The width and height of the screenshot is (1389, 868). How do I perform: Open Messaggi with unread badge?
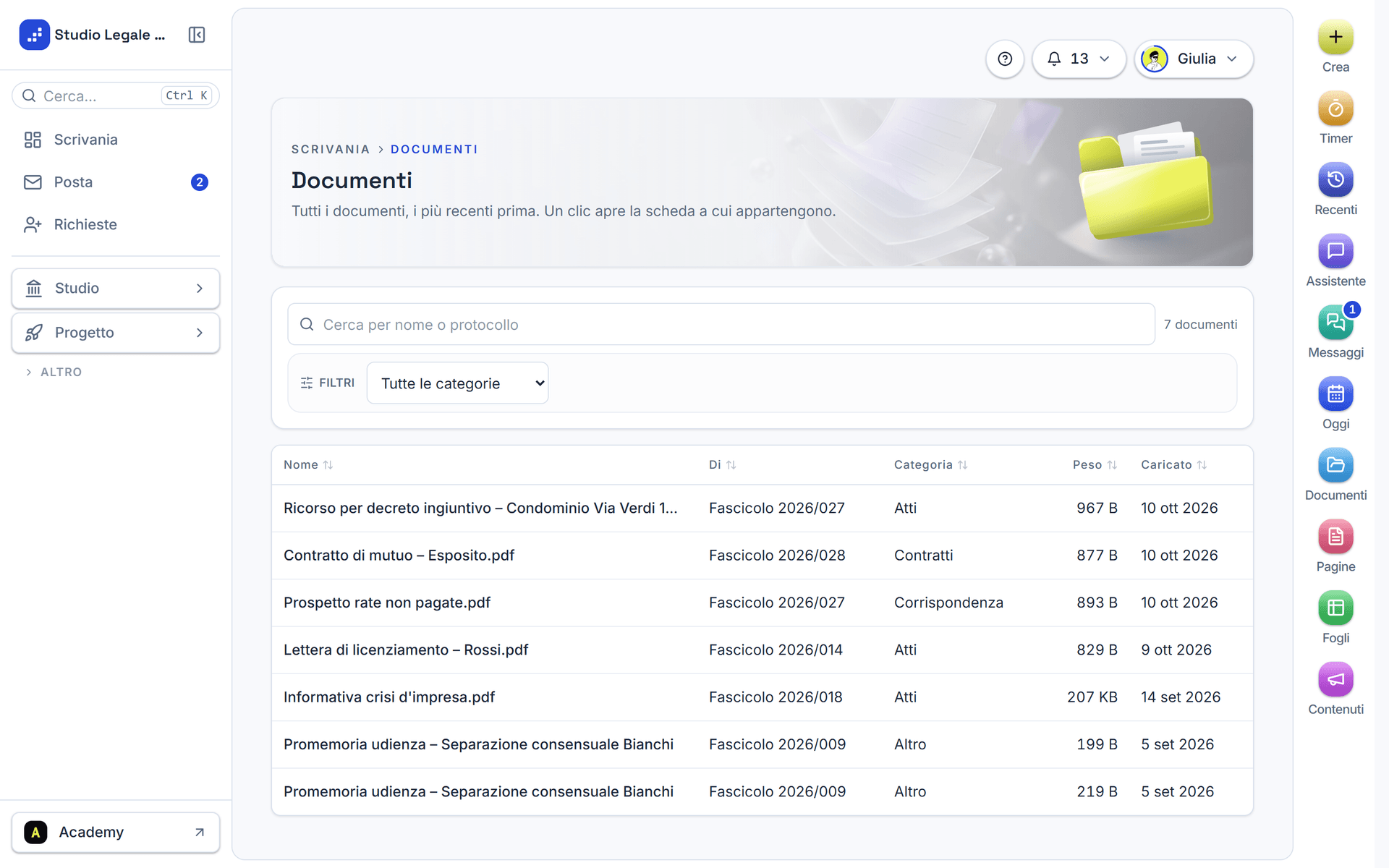click(1335, 323)
